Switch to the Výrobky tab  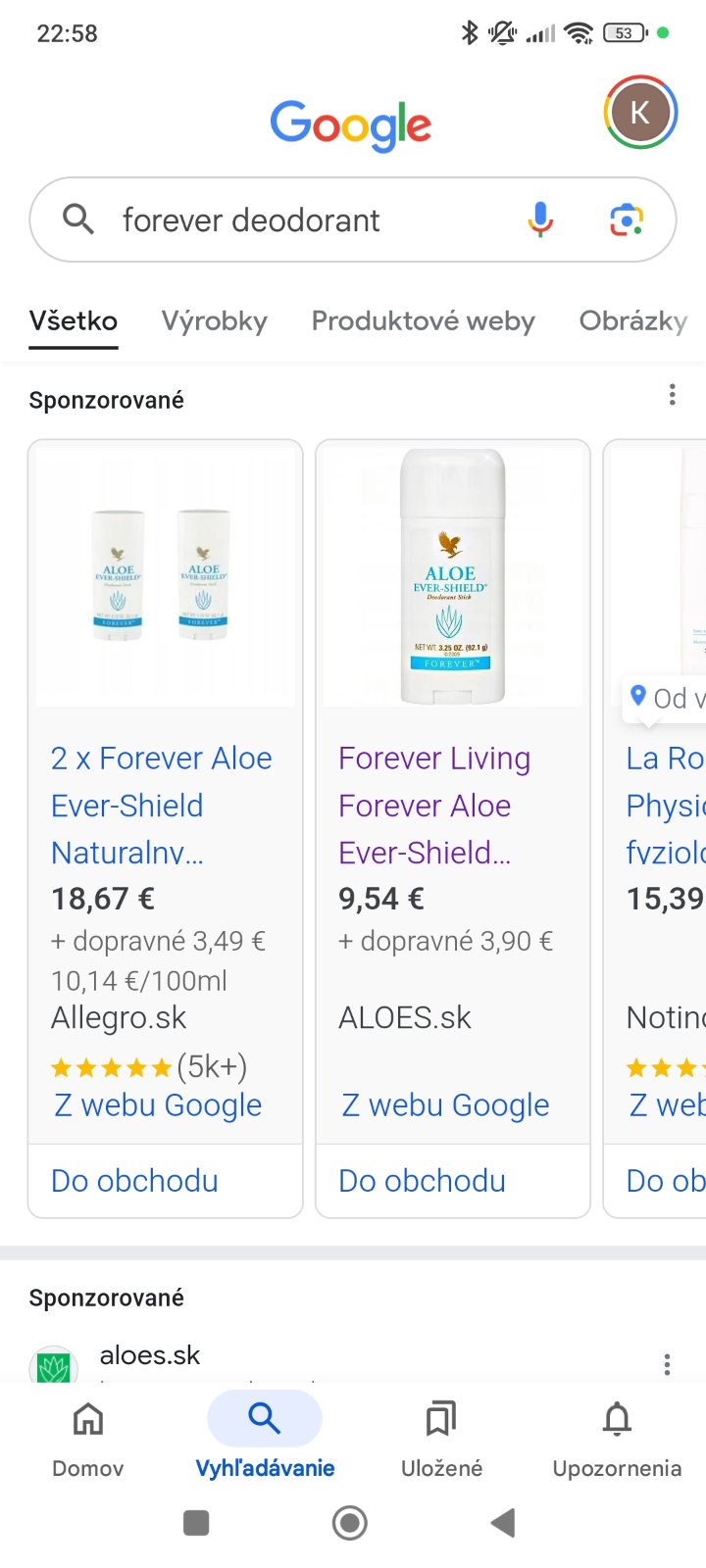215,321
